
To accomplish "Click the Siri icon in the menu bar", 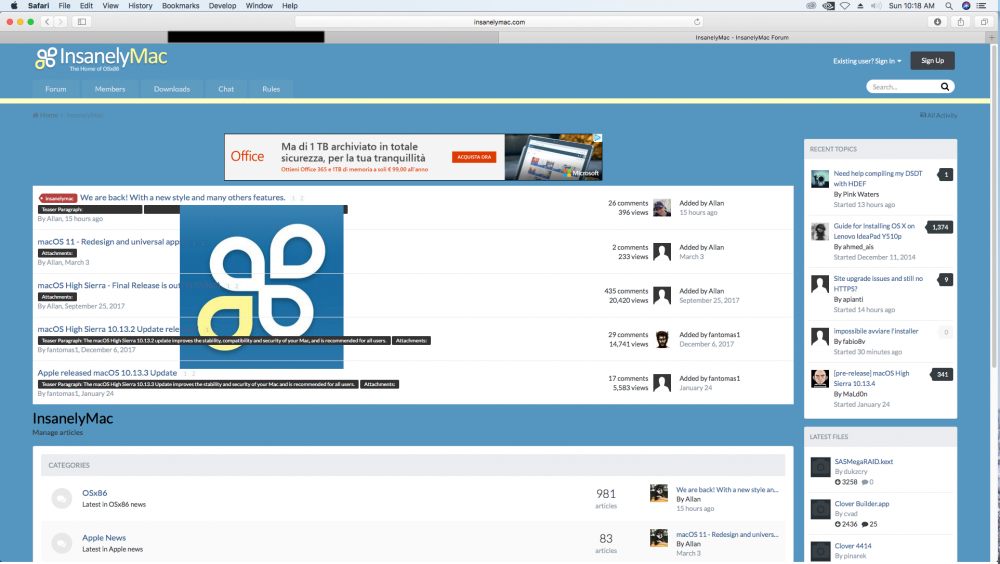I will point(966,6).
